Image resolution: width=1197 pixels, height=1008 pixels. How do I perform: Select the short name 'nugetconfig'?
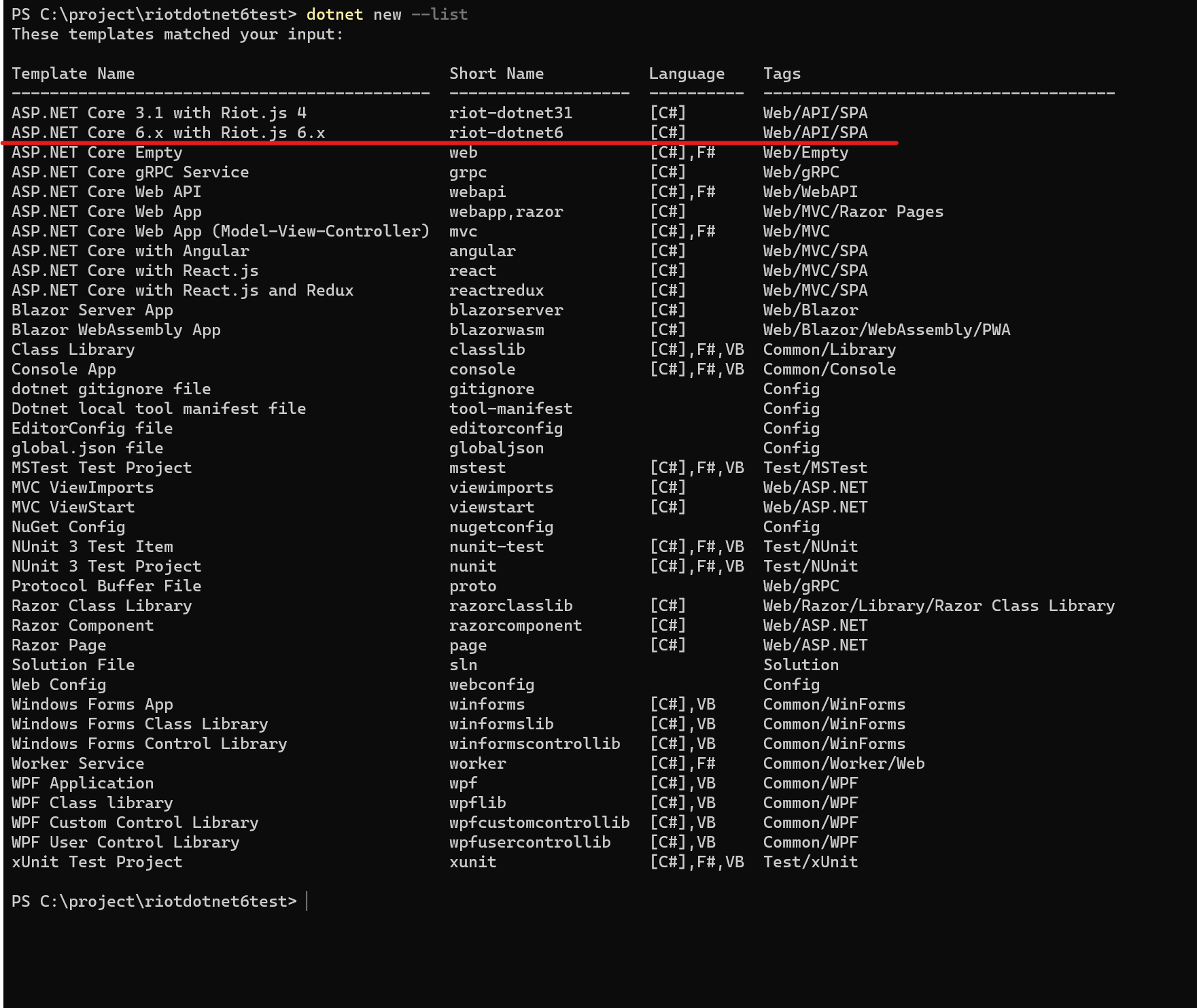pos(501,527)
